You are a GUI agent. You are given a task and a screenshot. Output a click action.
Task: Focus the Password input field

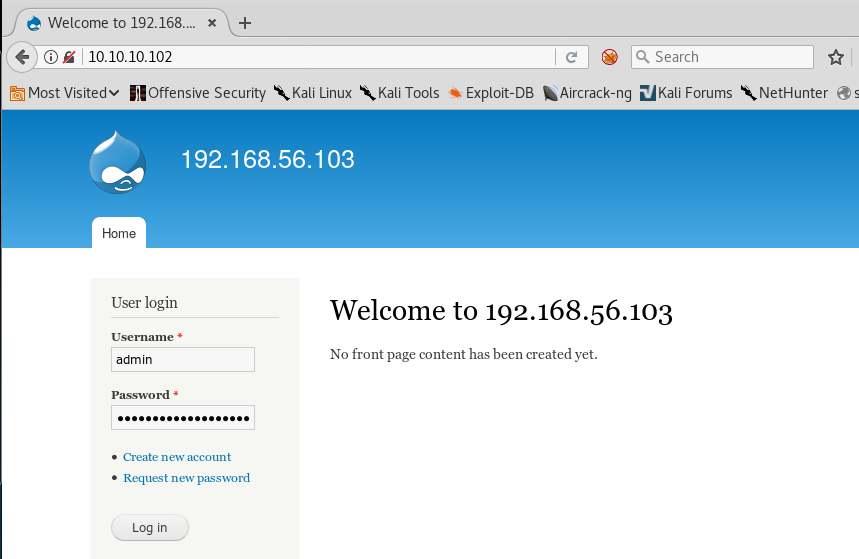(x=183, y=418)
